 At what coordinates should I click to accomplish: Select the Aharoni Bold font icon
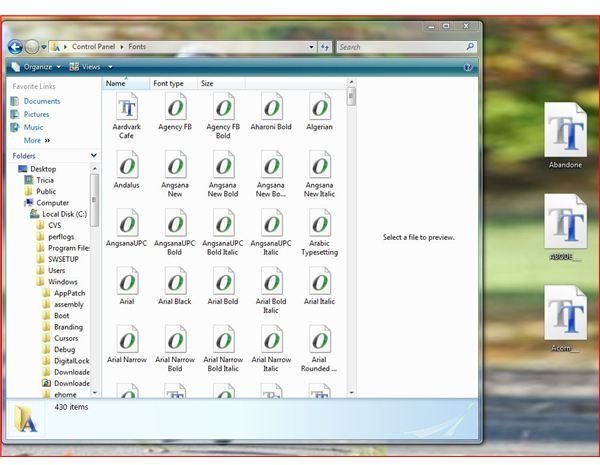pyautogui.click(x=271, y=108)
